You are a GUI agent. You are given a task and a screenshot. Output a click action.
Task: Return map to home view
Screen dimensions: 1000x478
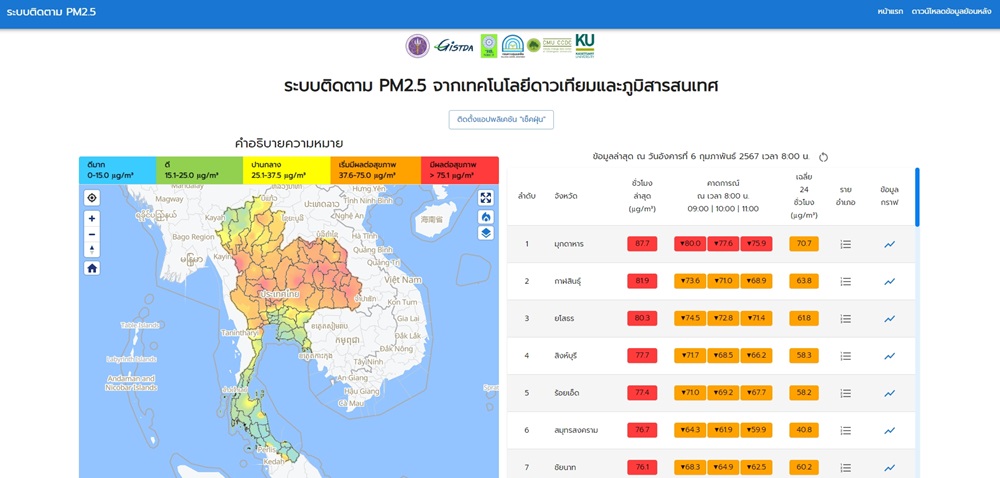(x=92, y=268)
